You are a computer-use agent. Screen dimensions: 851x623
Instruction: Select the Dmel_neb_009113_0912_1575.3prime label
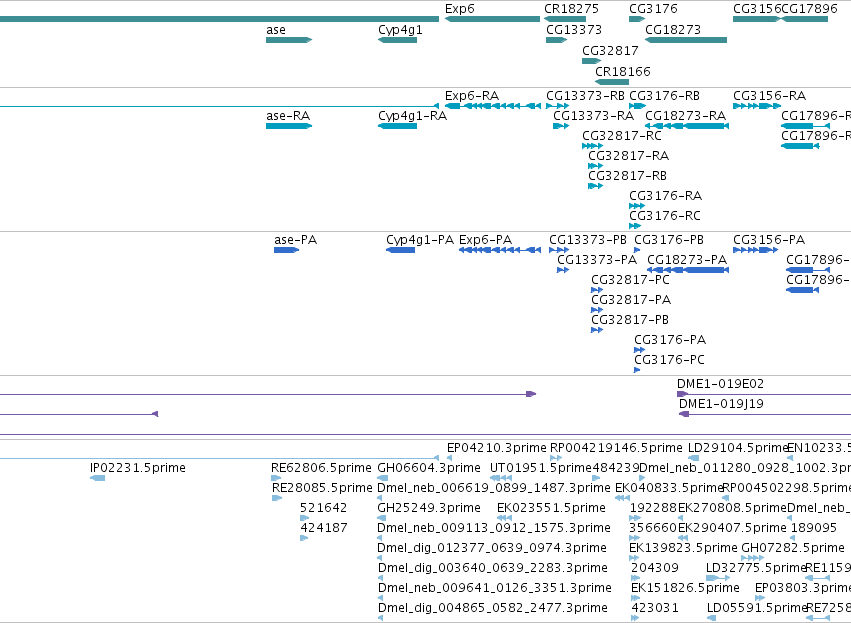click(x=494, y=528)
